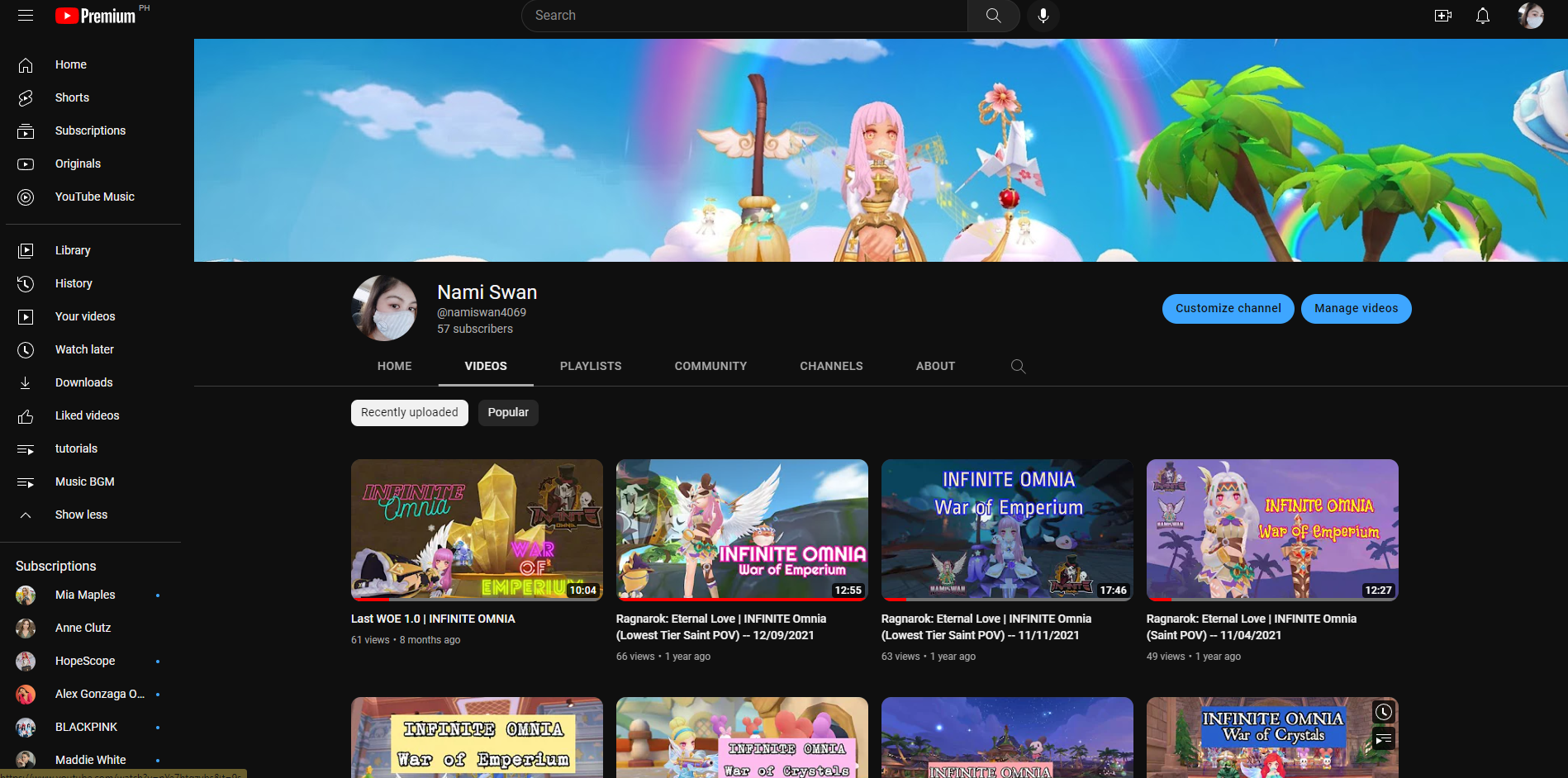Open the account avatar menu
This screenshot has width=1568, height=778.
pos(1531,16)
